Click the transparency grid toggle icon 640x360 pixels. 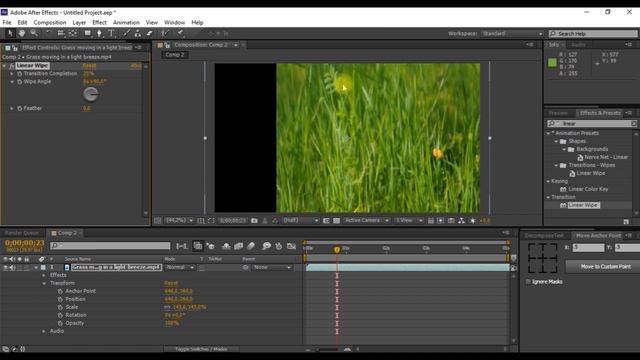click(x=336, y=220)
